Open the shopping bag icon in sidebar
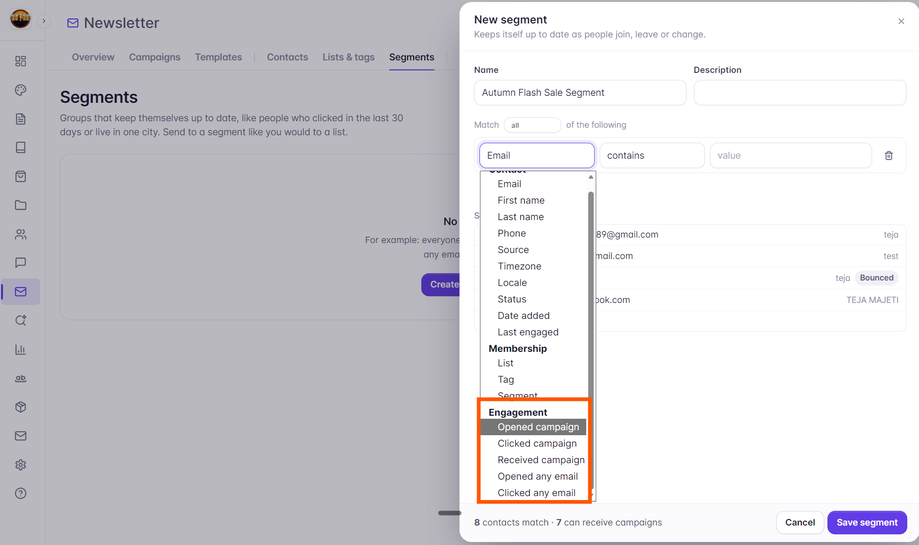The image size is (919, 545). 21,176
